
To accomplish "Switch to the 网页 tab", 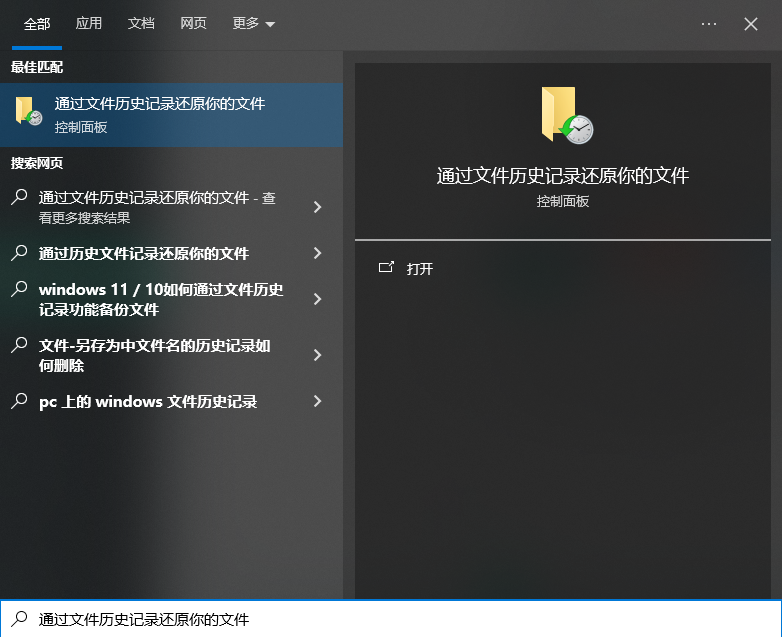I will 193,24.
